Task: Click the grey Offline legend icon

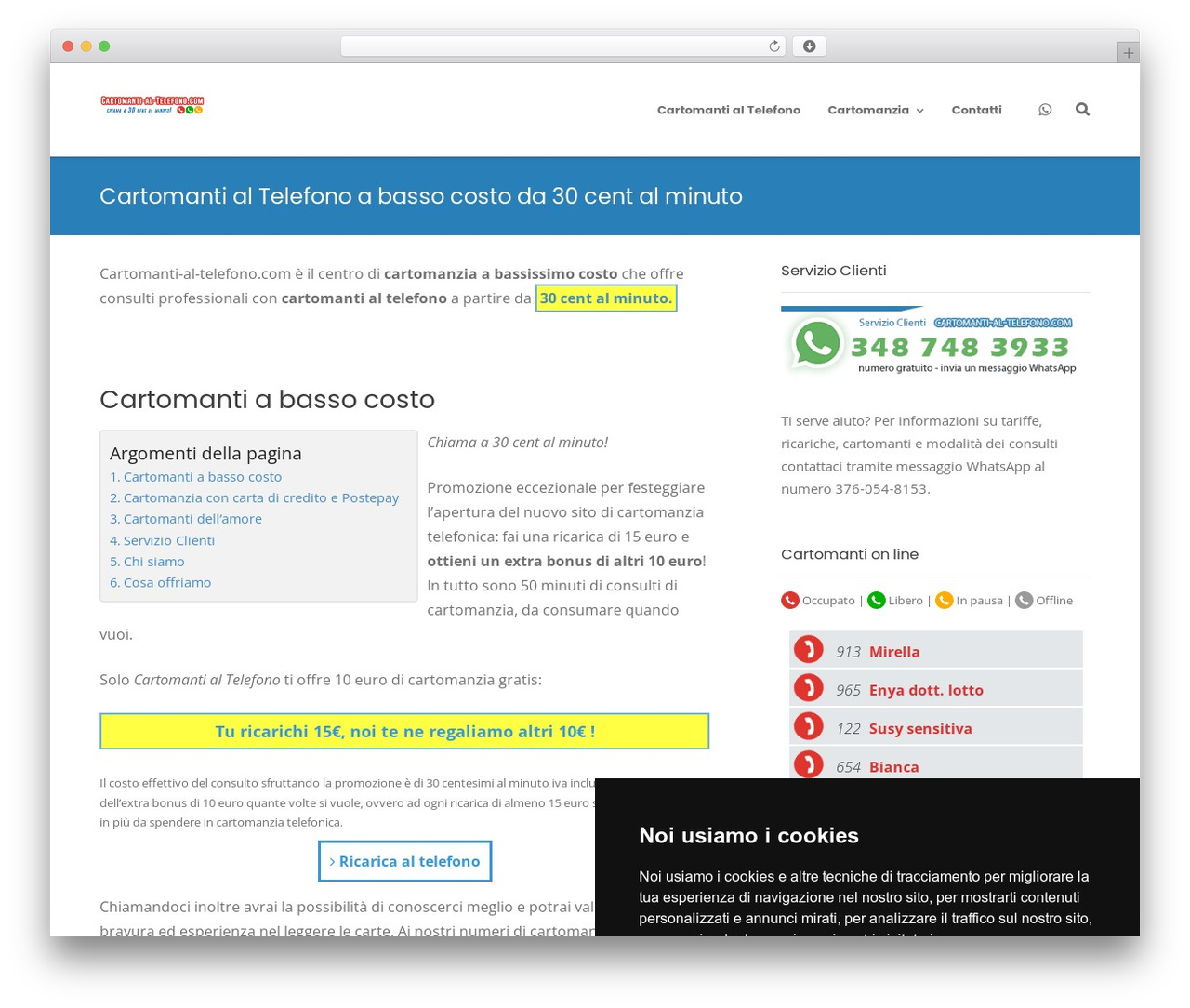Action: pos(1024,601)
